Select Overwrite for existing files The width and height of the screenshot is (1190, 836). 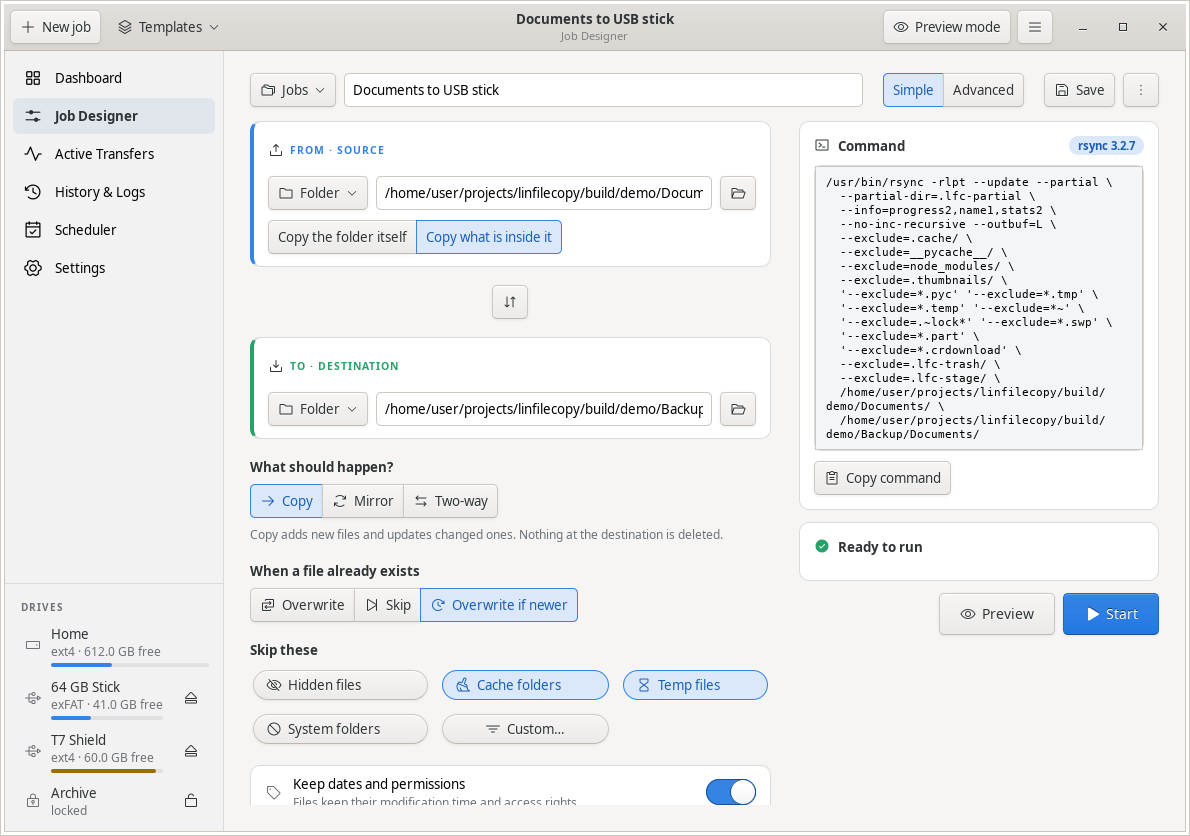(x=303, y=605)
